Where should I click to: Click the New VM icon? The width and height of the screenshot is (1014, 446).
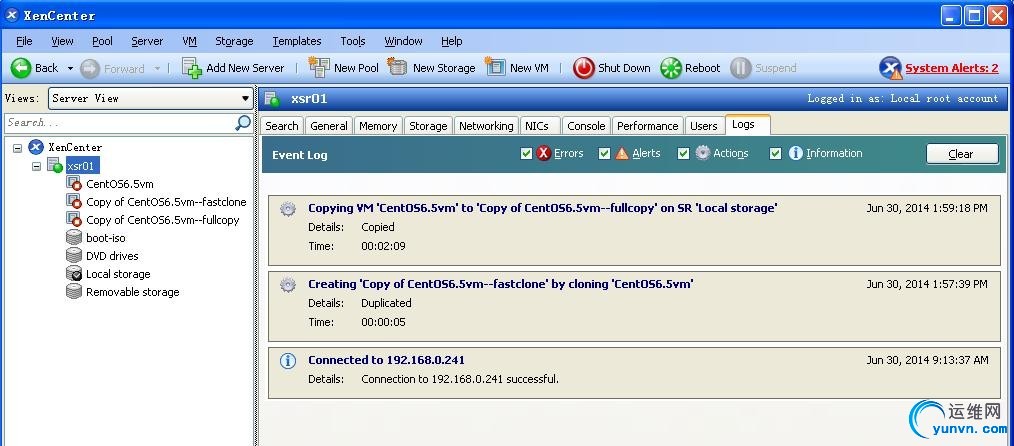click(495, 67)
